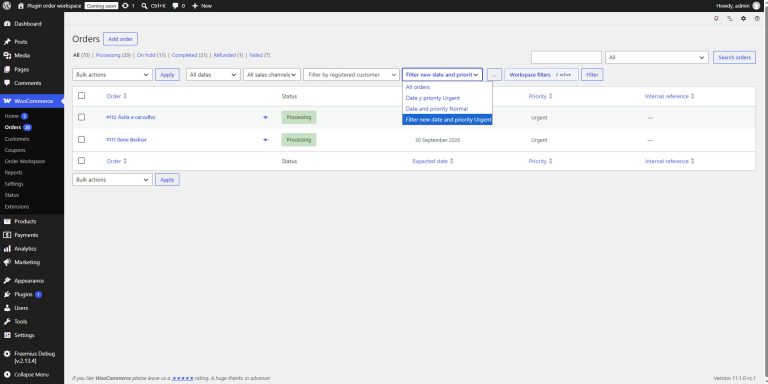
Task: Open order #112 Ávila e carvalho
Action: click(x=131, y=118)
